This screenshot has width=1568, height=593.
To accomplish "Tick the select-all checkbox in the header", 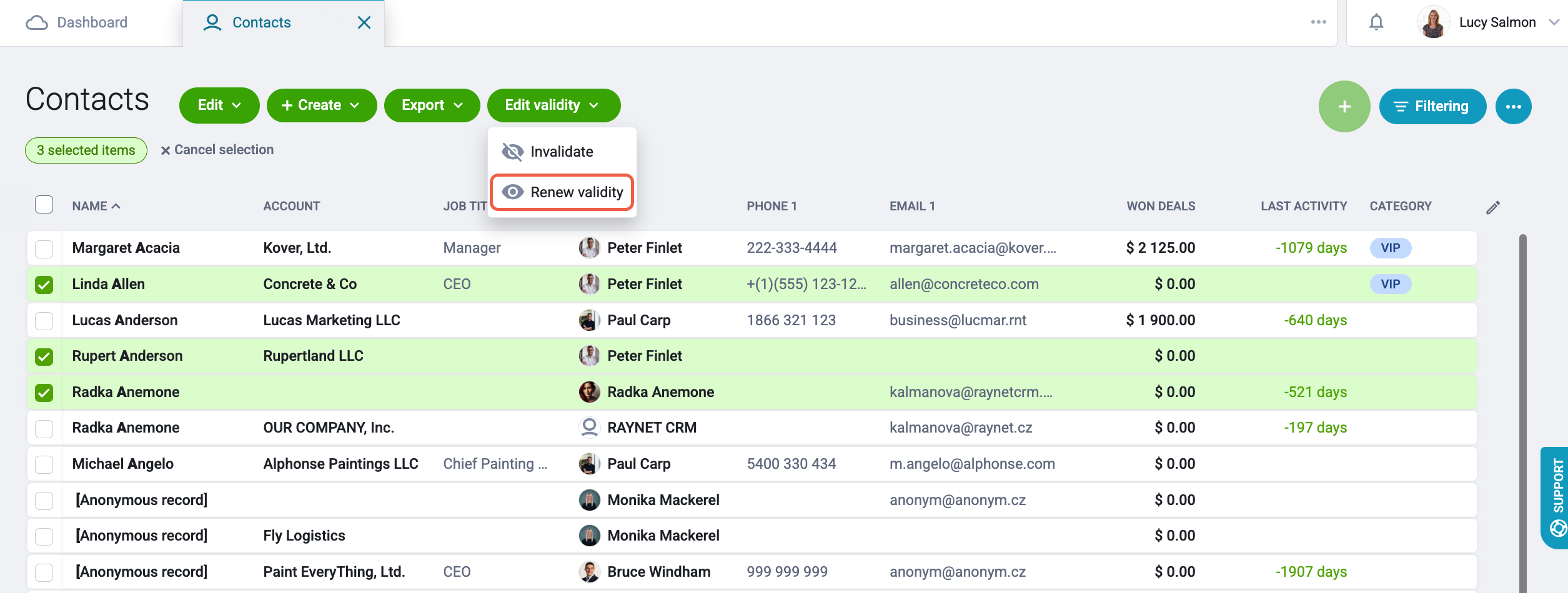I will (x=44, y=205).
